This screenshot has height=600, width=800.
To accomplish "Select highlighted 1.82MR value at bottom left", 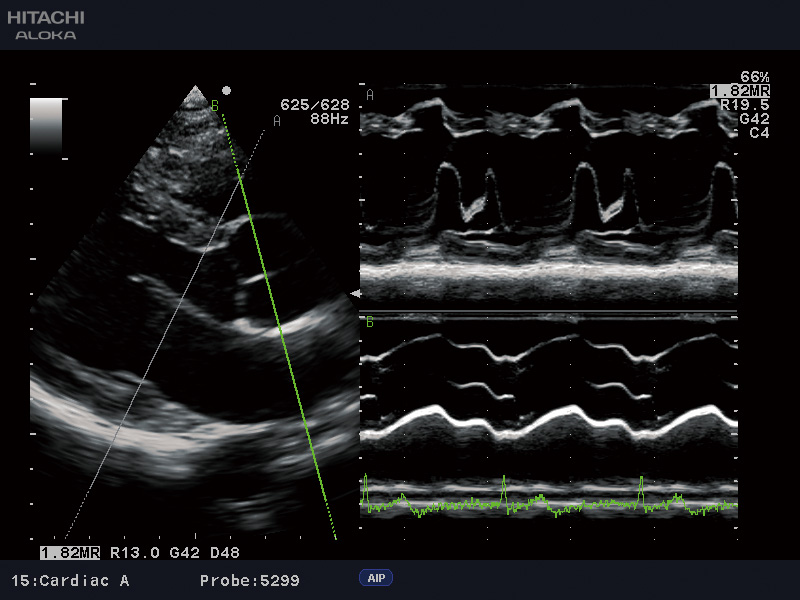I will [x=71, y=552].
